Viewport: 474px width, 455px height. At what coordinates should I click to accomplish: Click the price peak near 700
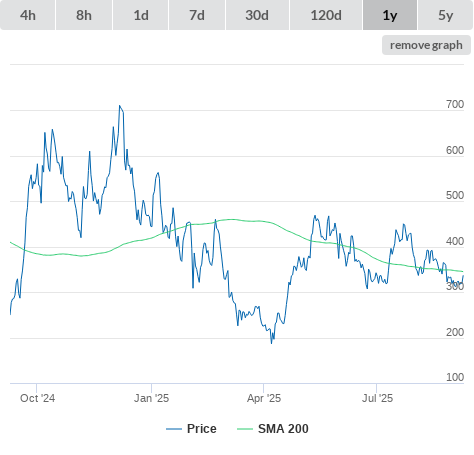pos(120,106)
